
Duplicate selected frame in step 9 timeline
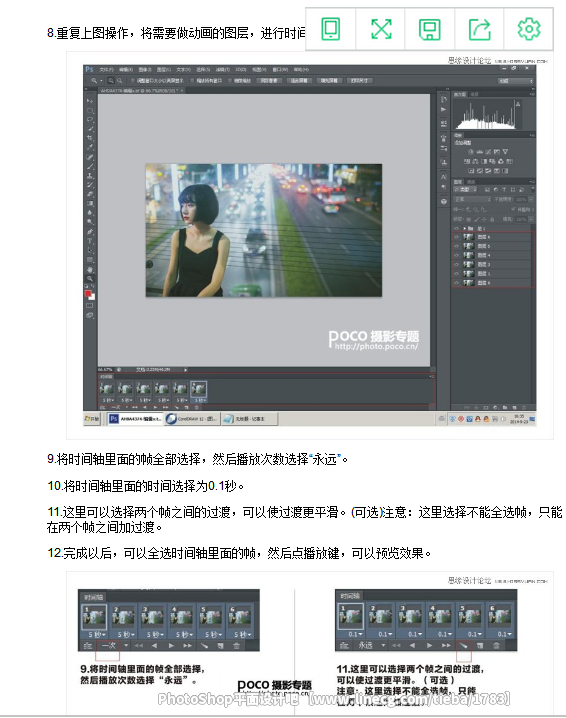[x=220, y=646]
